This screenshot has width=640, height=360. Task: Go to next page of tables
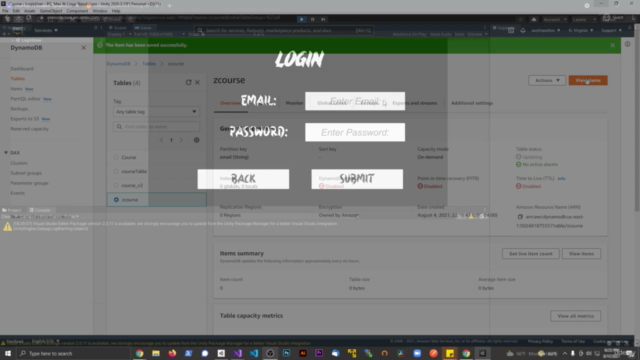(x=181, y=140)
